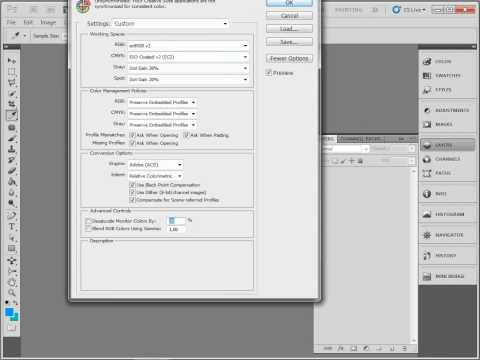480x360 pixels.
Task: Select the Quick Selection tool
Action: coord(12,94)
